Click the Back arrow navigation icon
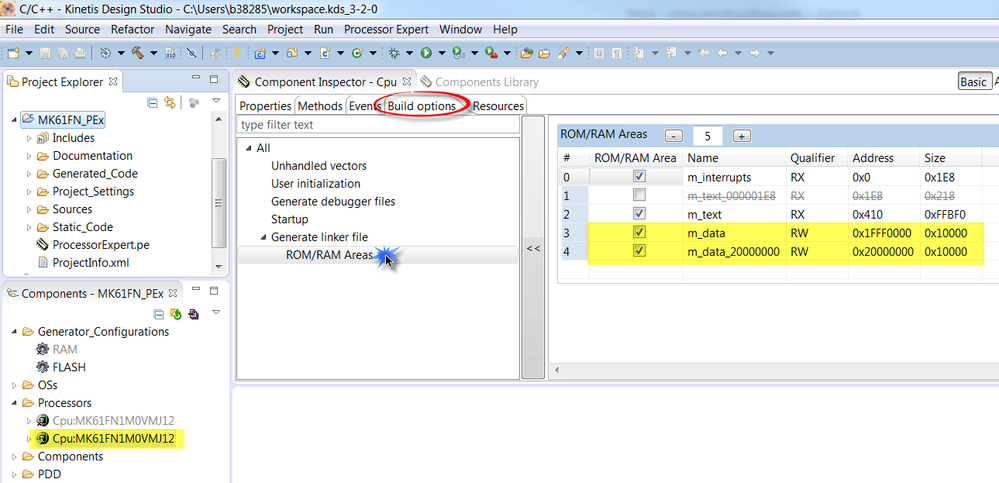 click(722, 53)
